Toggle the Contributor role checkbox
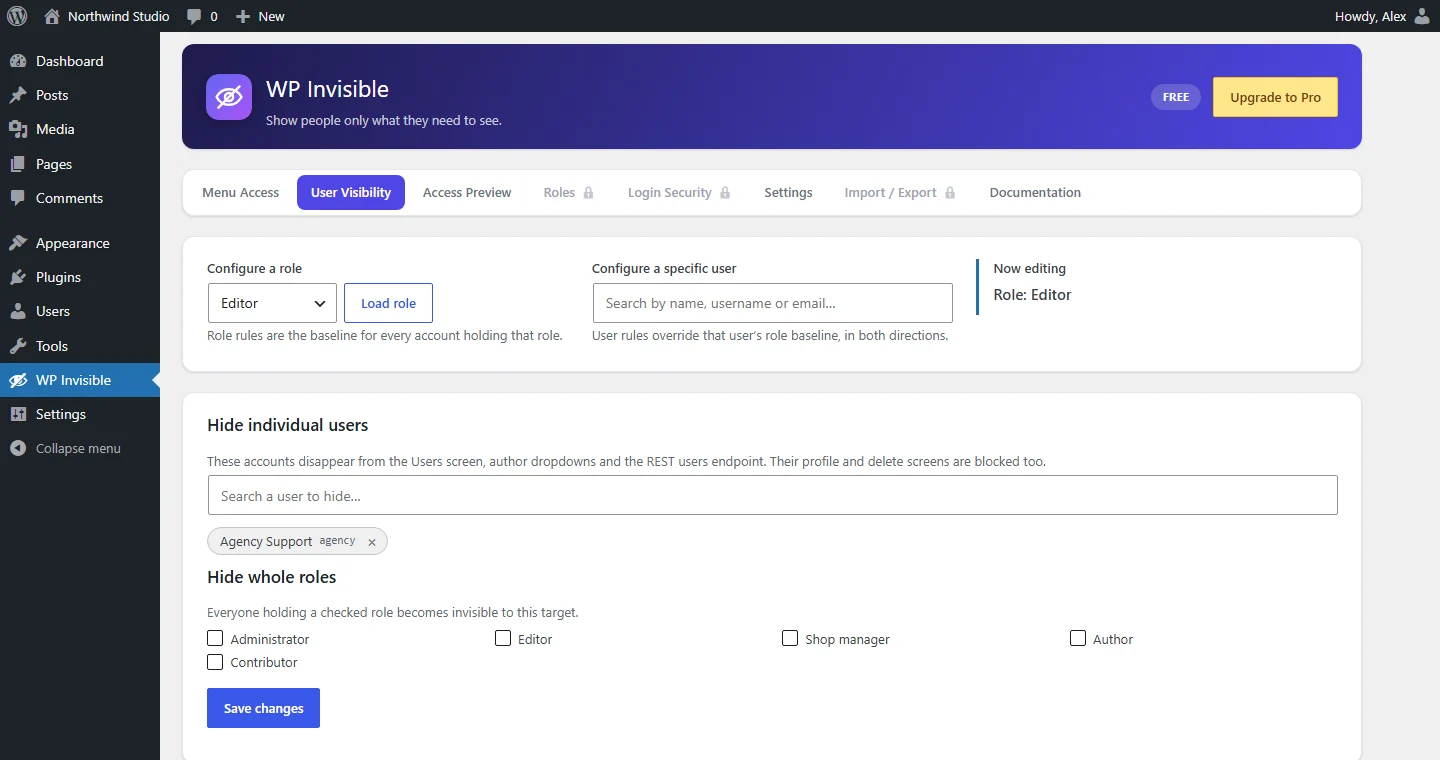The width and height of the screenshot is (1440, 760). pos(215,662)
